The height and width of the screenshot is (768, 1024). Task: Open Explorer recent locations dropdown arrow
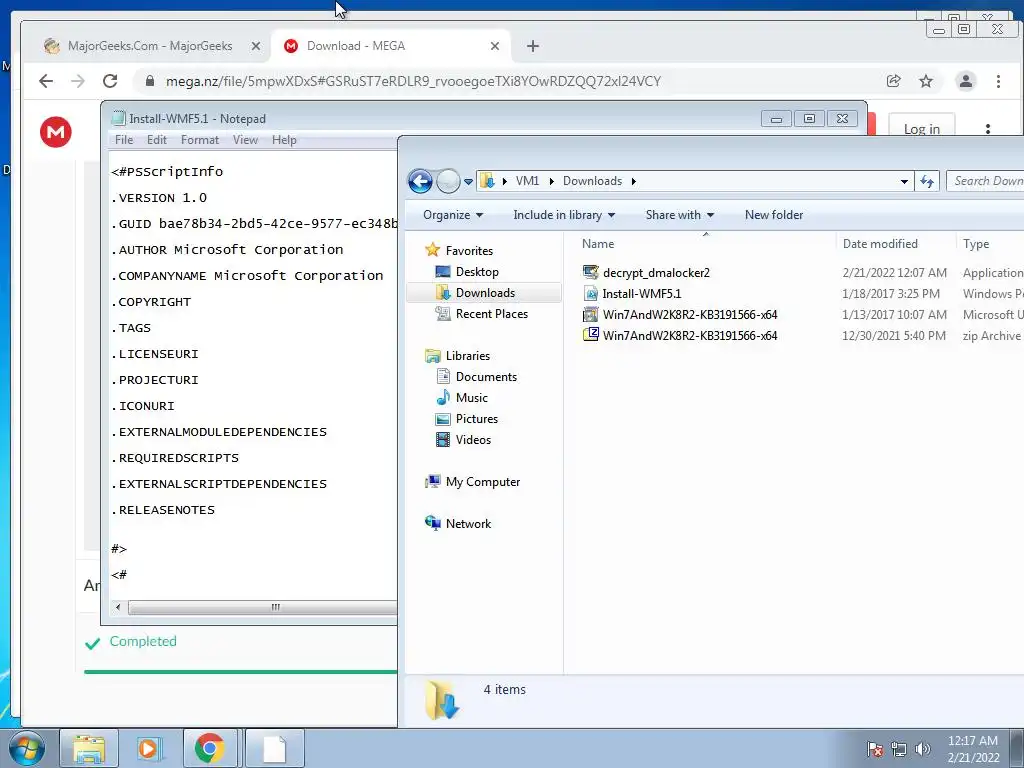coord(468,182)
